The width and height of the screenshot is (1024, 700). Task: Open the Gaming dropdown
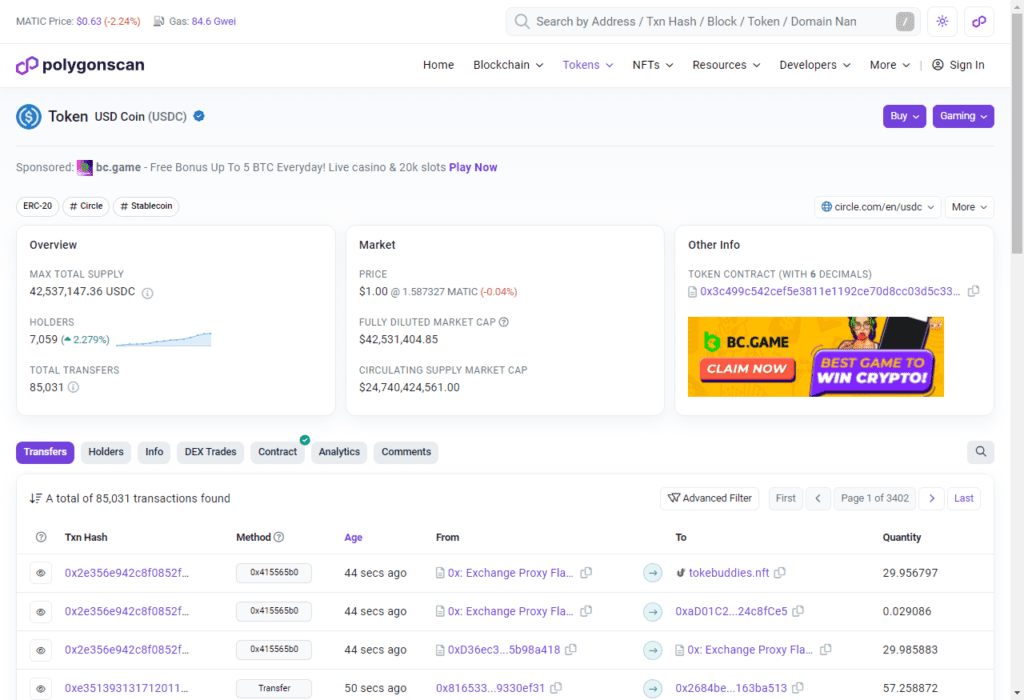pyautogui.click(x=963, y=116)
